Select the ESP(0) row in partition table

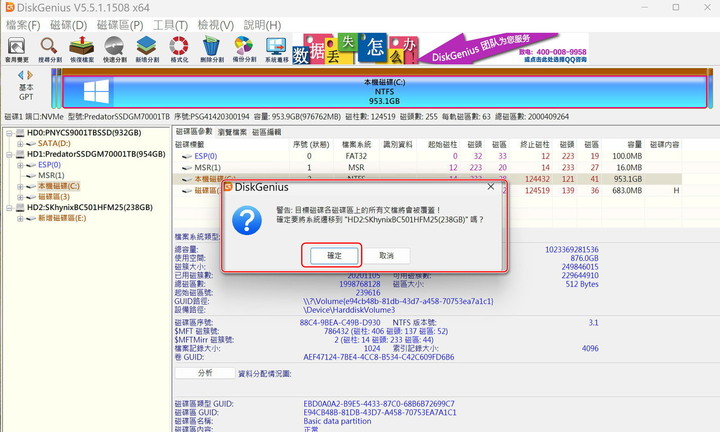coord(427,156)
